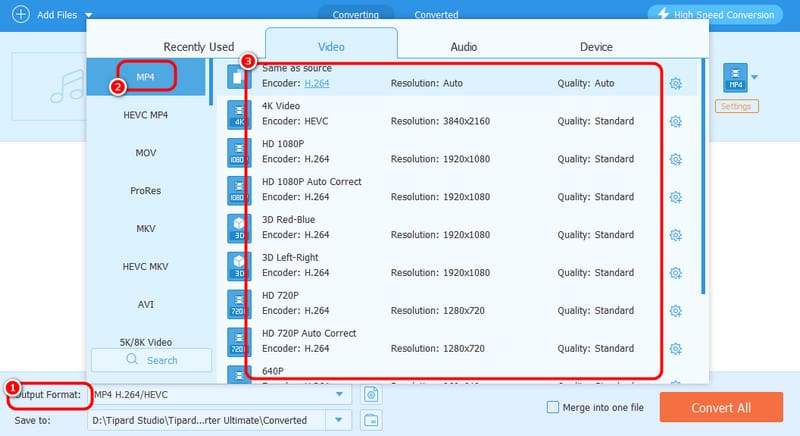Choose HEVC MP4 in the format list
800x436 pixels.
[x=145, y=115]
